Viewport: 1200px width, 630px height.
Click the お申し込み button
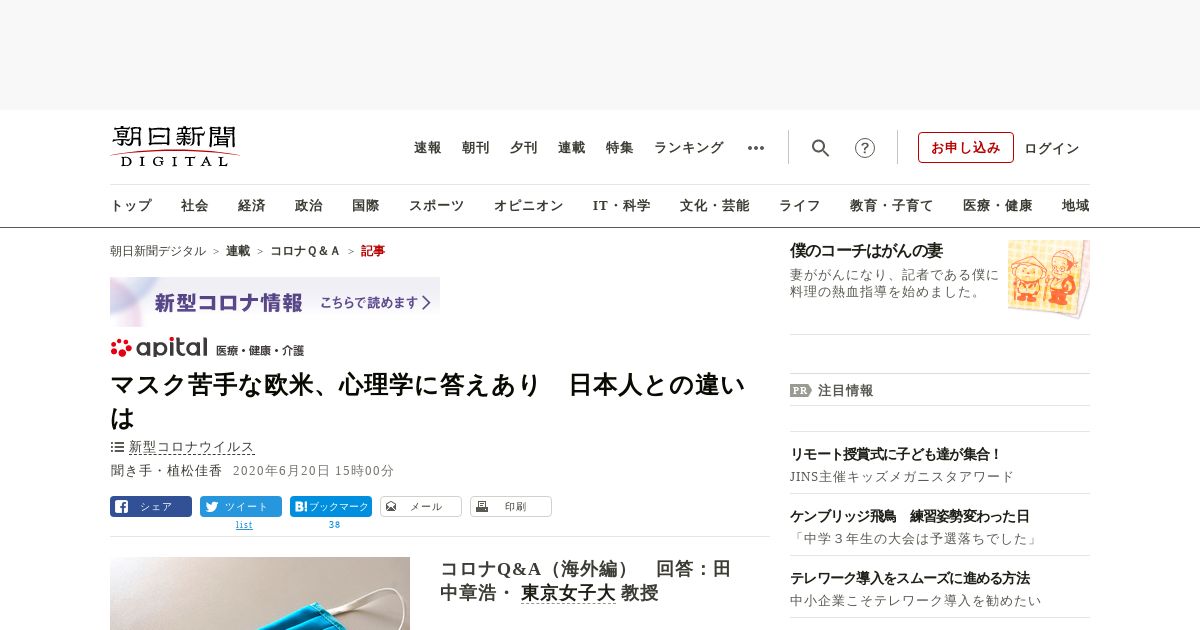tap(966, 148)
